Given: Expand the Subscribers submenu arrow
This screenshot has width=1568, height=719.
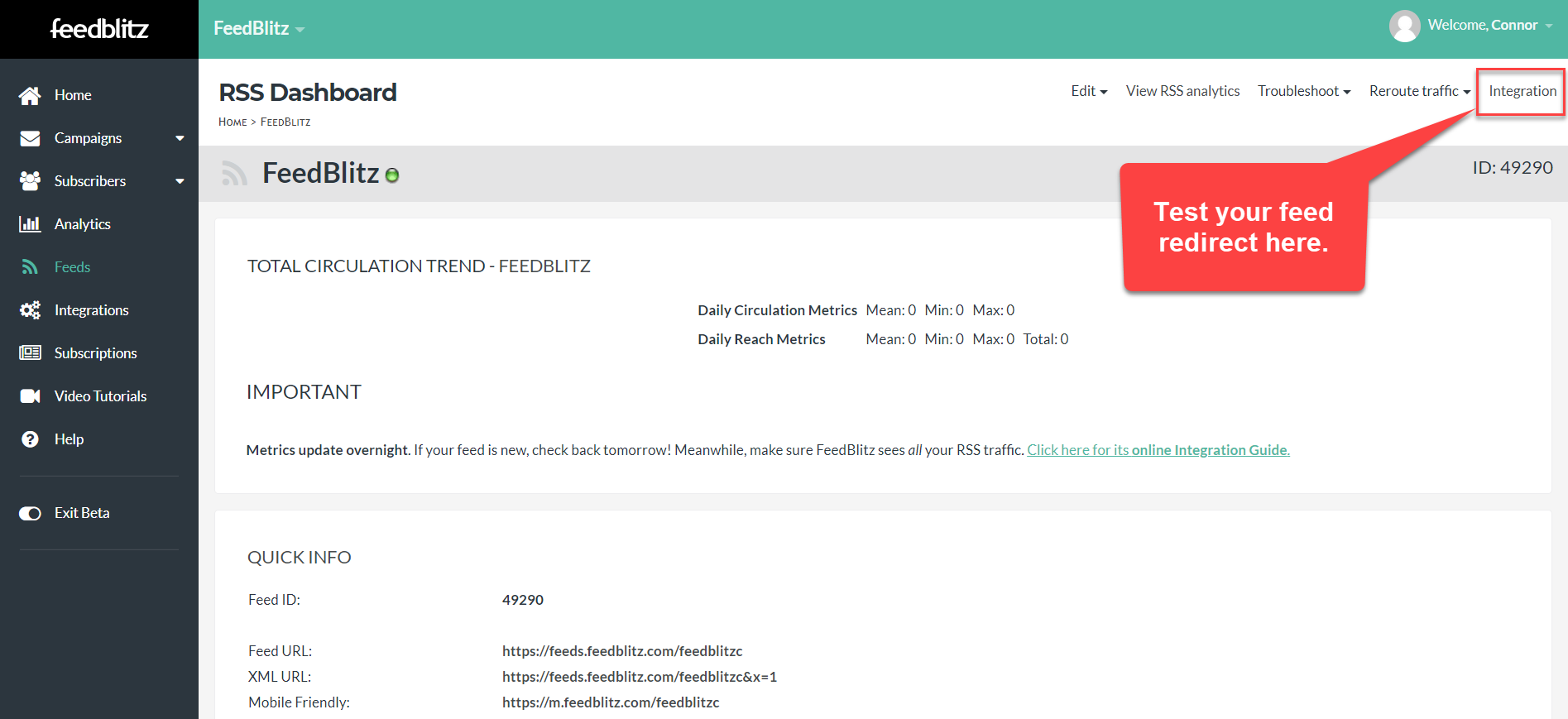Looking at the screenshot, I should click(x=180, y=181).
